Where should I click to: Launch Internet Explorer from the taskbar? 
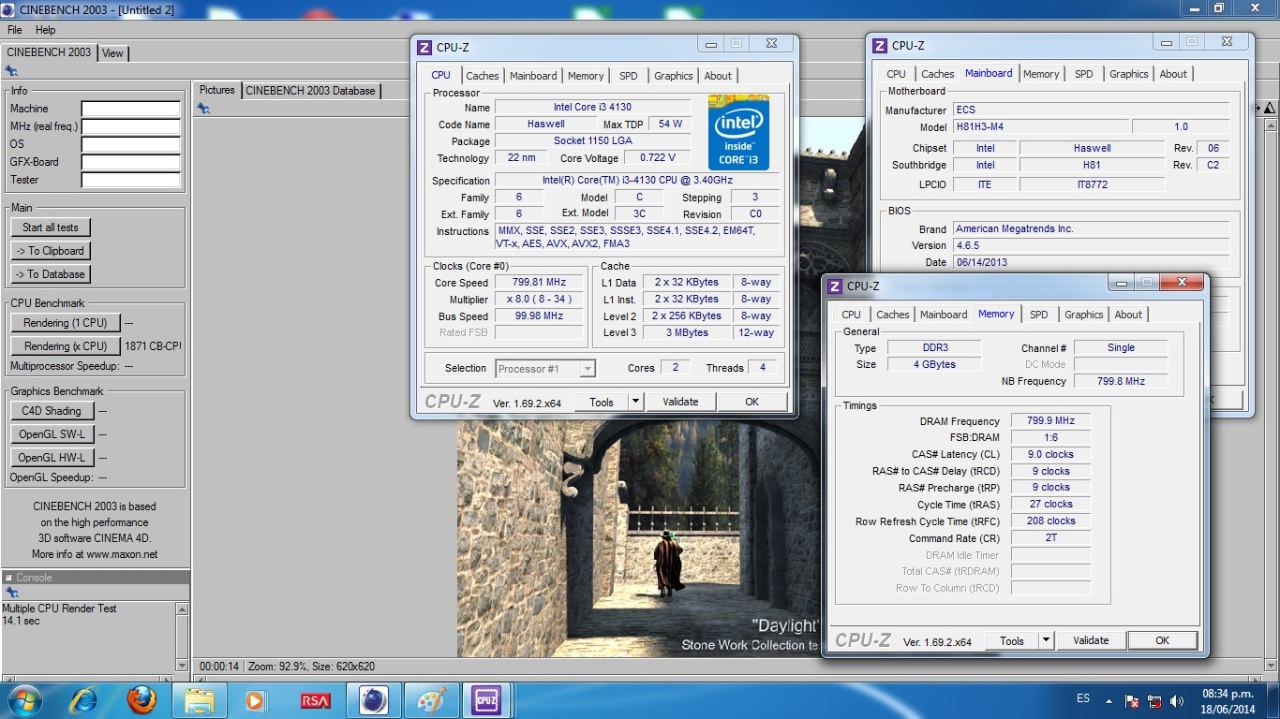click(84, 700)
